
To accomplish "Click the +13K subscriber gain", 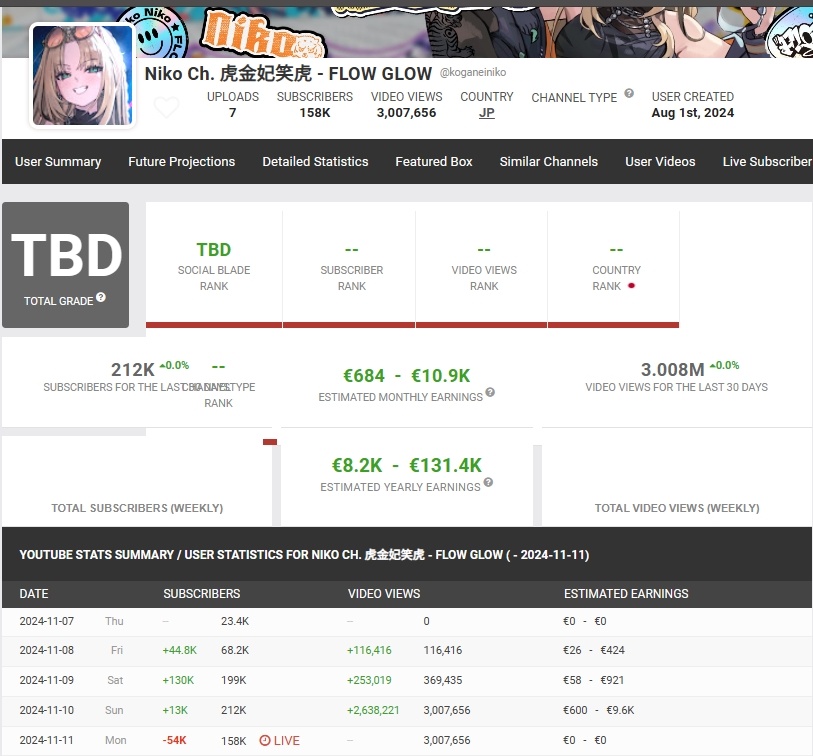I will pyautogui.click(x=175, y=710).
